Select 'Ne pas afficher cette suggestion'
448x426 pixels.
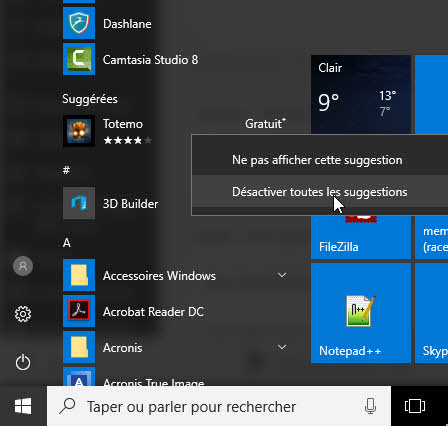pyautogui.click(x=320, y=160)
